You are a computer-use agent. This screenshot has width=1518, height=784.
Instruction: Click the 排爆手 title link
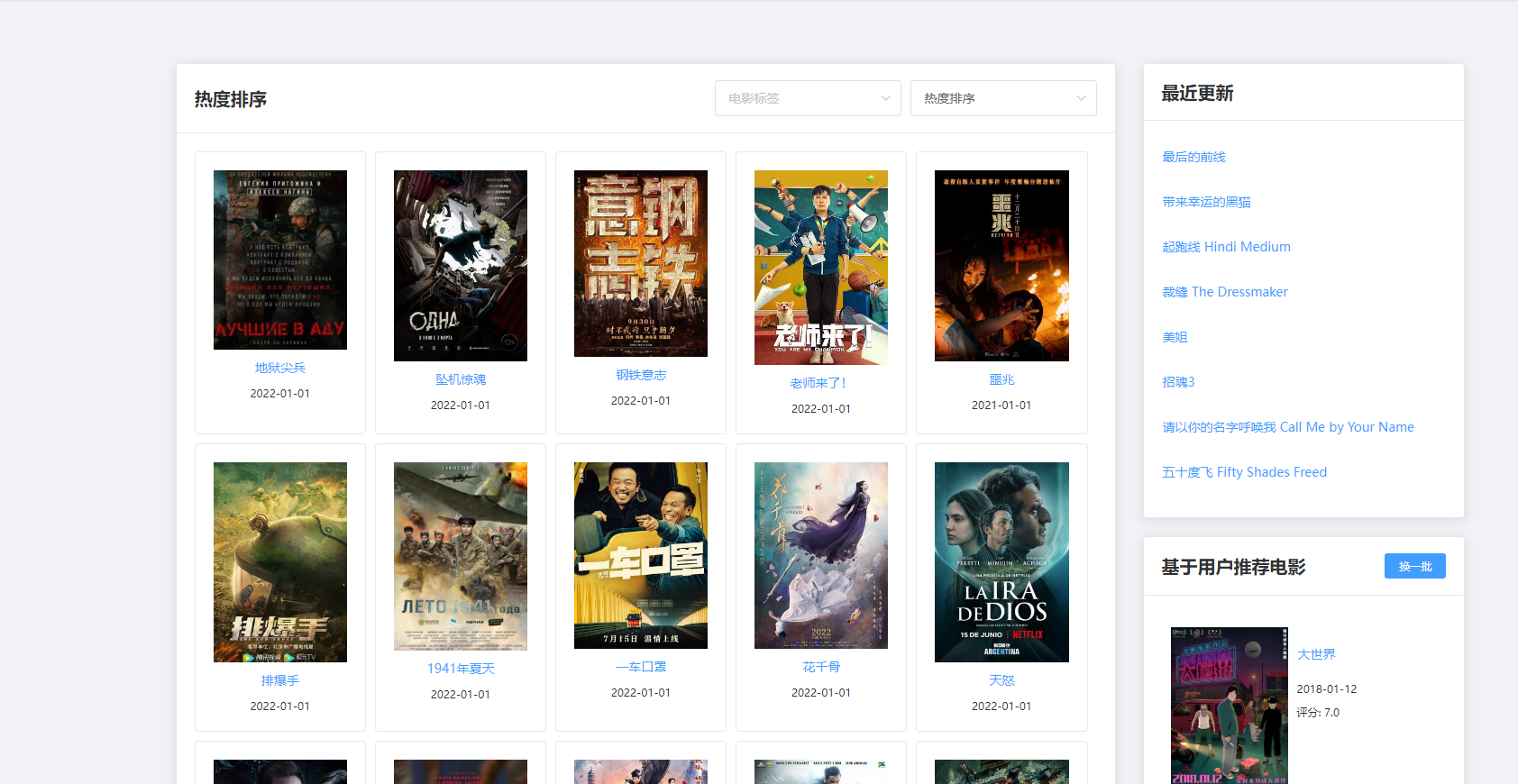click(280, 680)
